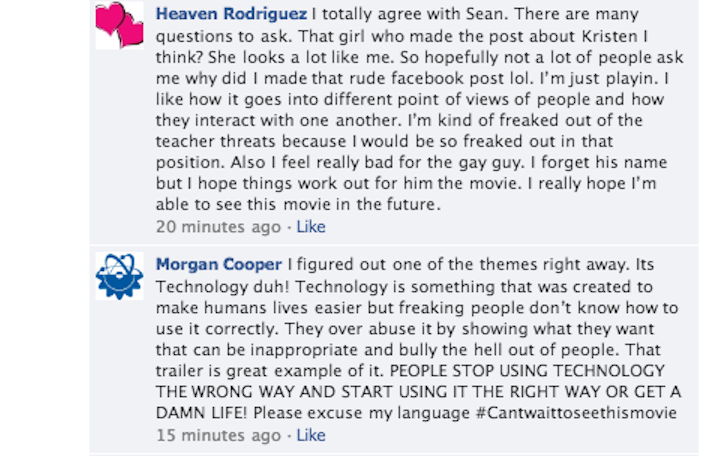728x456 pixels.
Task: Open Heaven Rodriguez's profile name link
Action: click(x=230, y=16)
